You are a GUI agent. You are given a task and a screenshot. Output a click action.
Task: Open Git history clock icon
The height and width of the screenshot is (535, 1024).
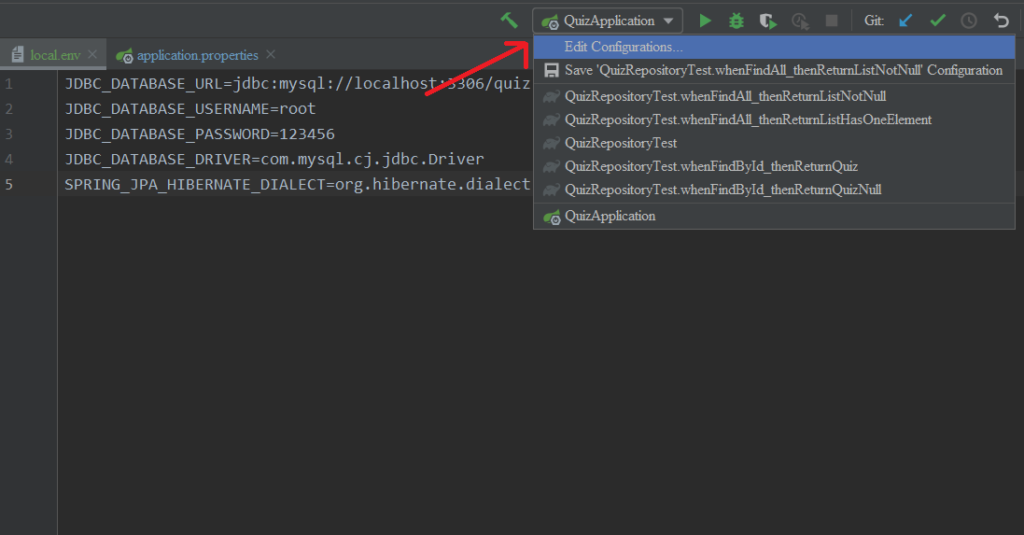click(968, 20)
